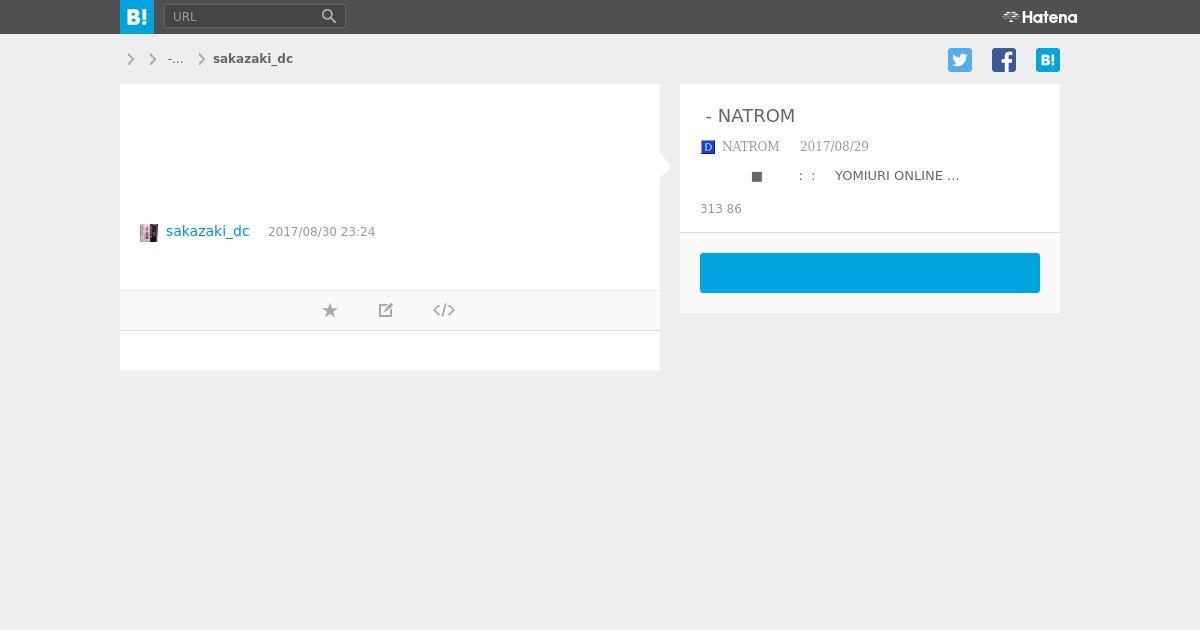Share on Twitter icon

(960, 60)
